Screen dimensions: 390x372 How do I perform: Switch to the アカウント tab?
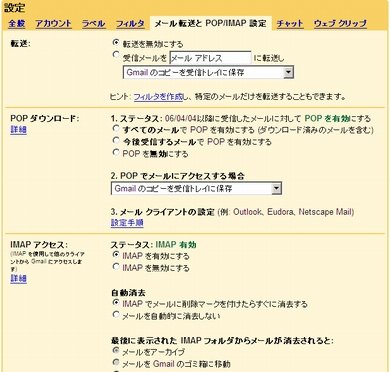click(53, 24)
